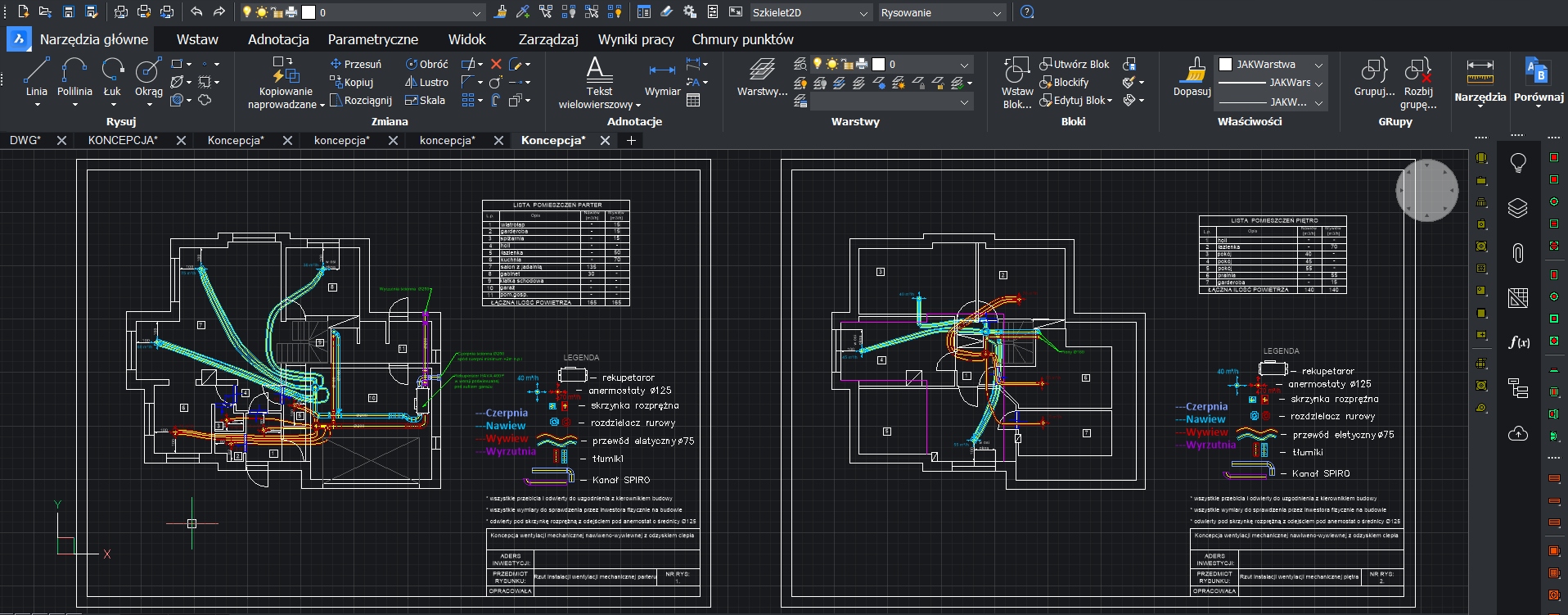Click the Utwórz Blok button
1568x615 pixels.
(x=1074, y=64)
